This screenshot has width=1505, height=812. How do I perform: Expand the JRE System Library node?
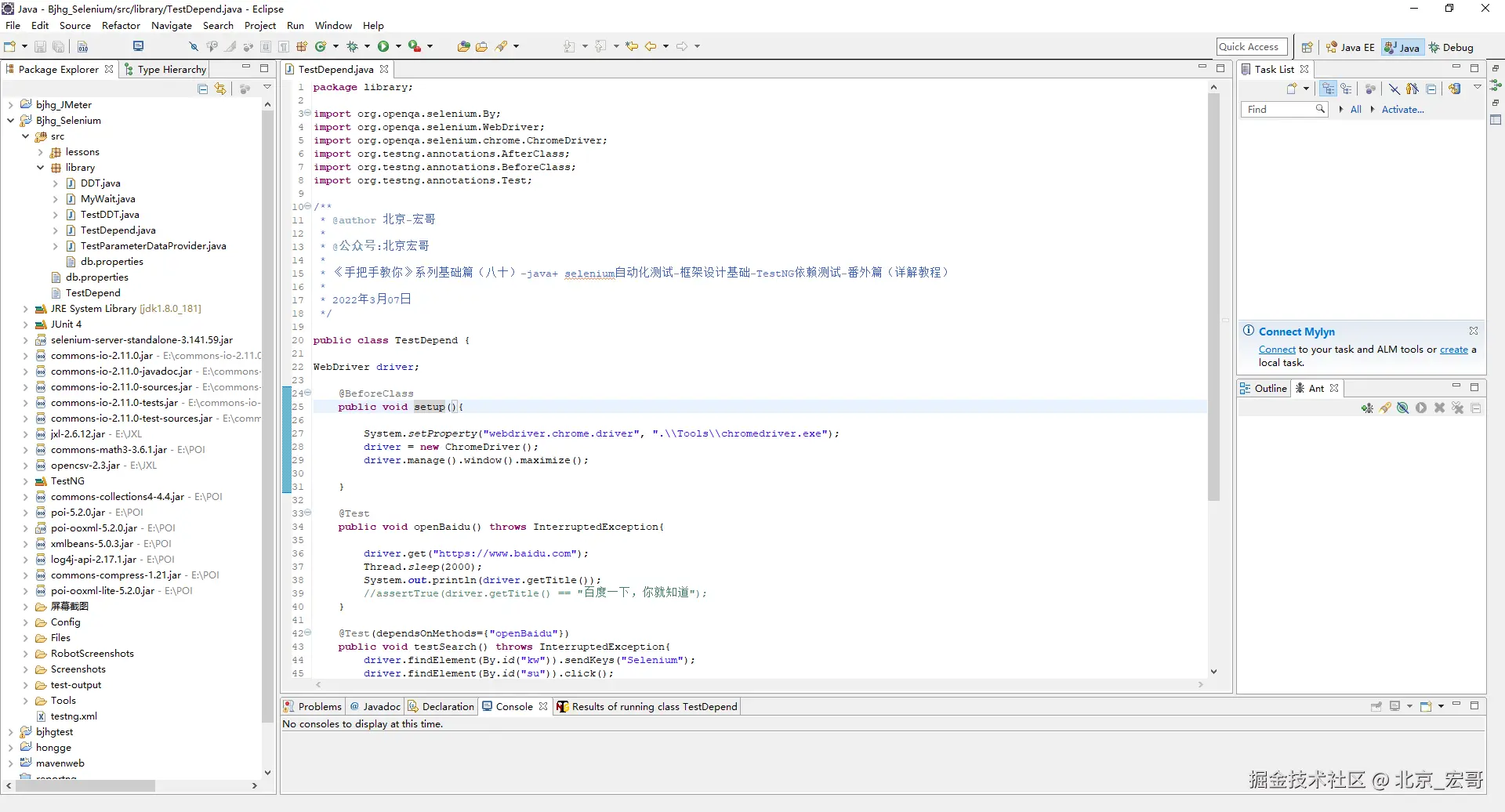tap(26, 309)
